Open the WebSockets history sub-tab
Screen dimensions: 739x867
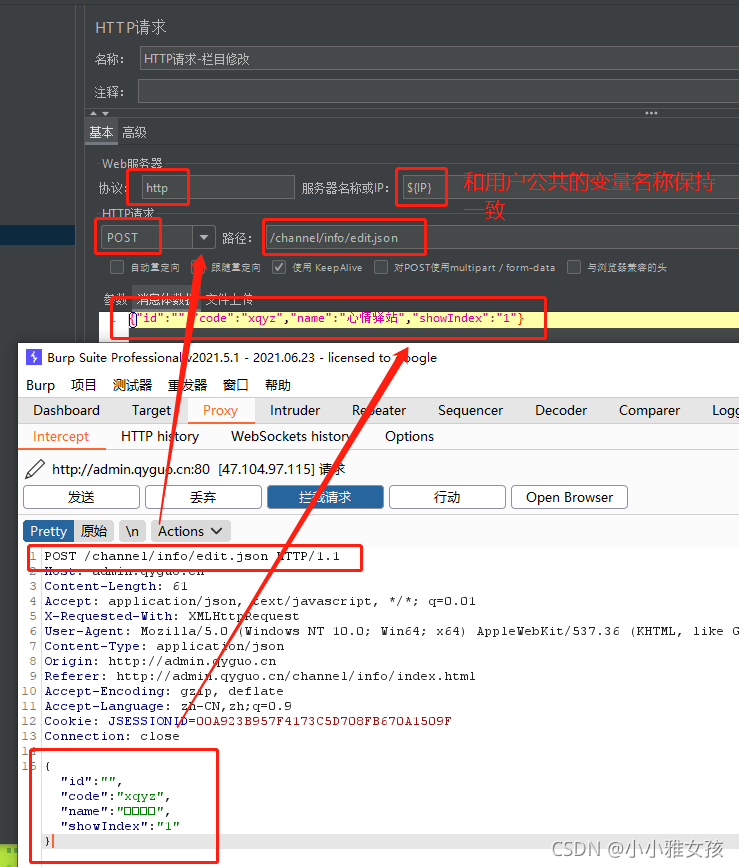(x=291, y=436)
